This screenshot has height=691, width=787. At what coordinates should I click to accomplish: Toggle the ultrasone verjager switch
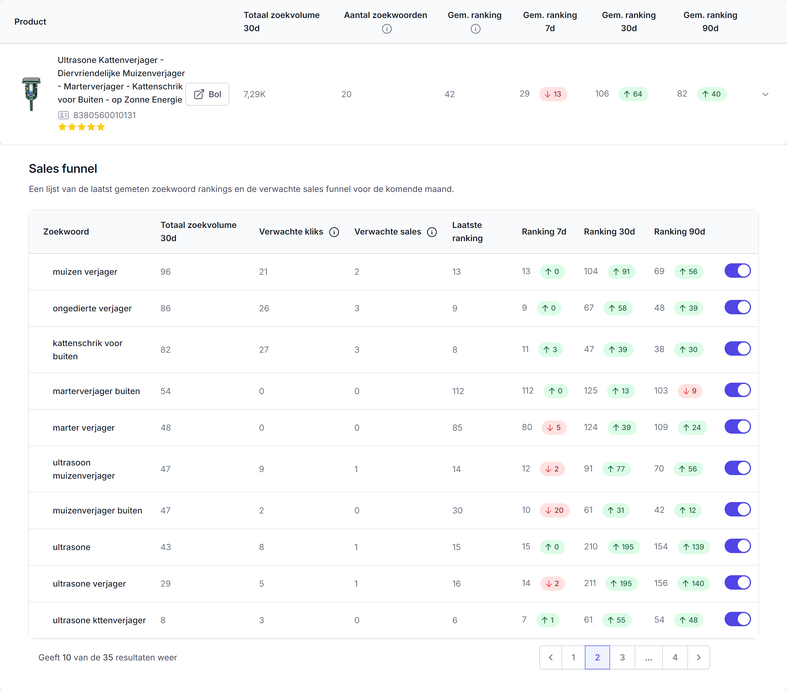pyautogui.click(x=737, y=583)
